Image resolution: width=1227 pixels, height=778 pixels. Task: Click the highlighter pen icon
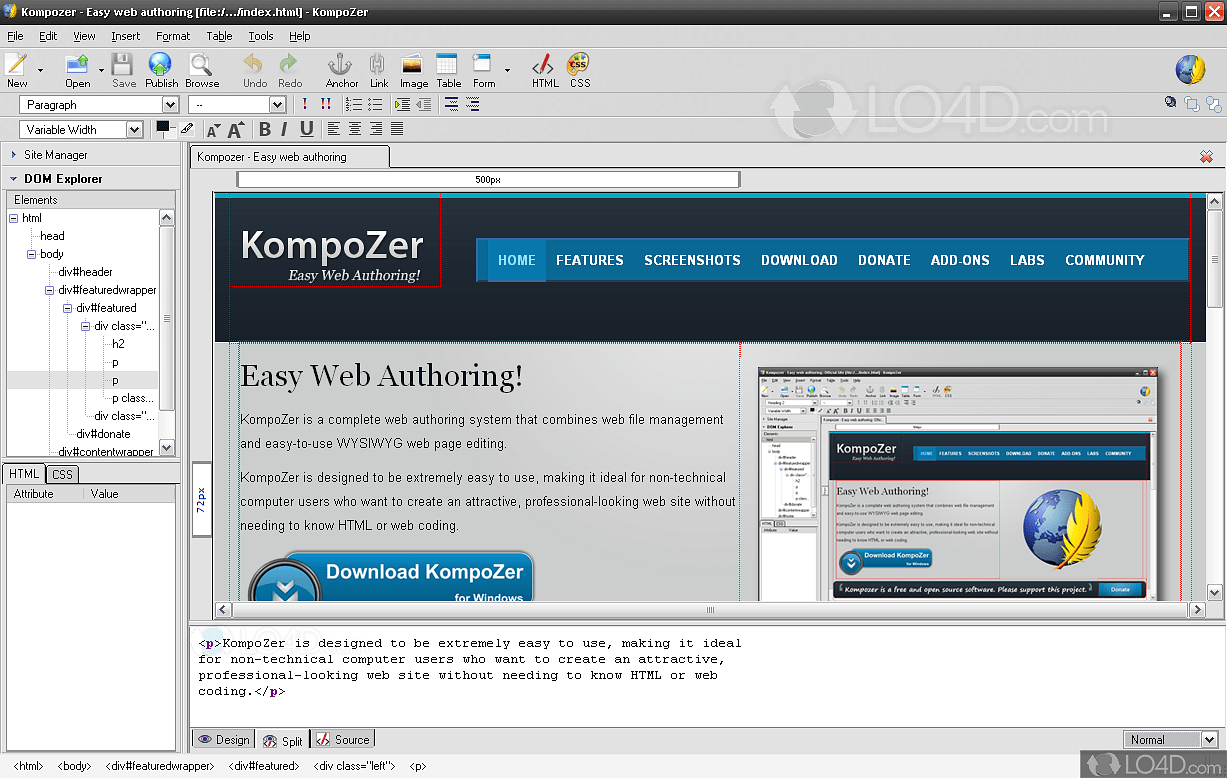click(x=187, y=129)
